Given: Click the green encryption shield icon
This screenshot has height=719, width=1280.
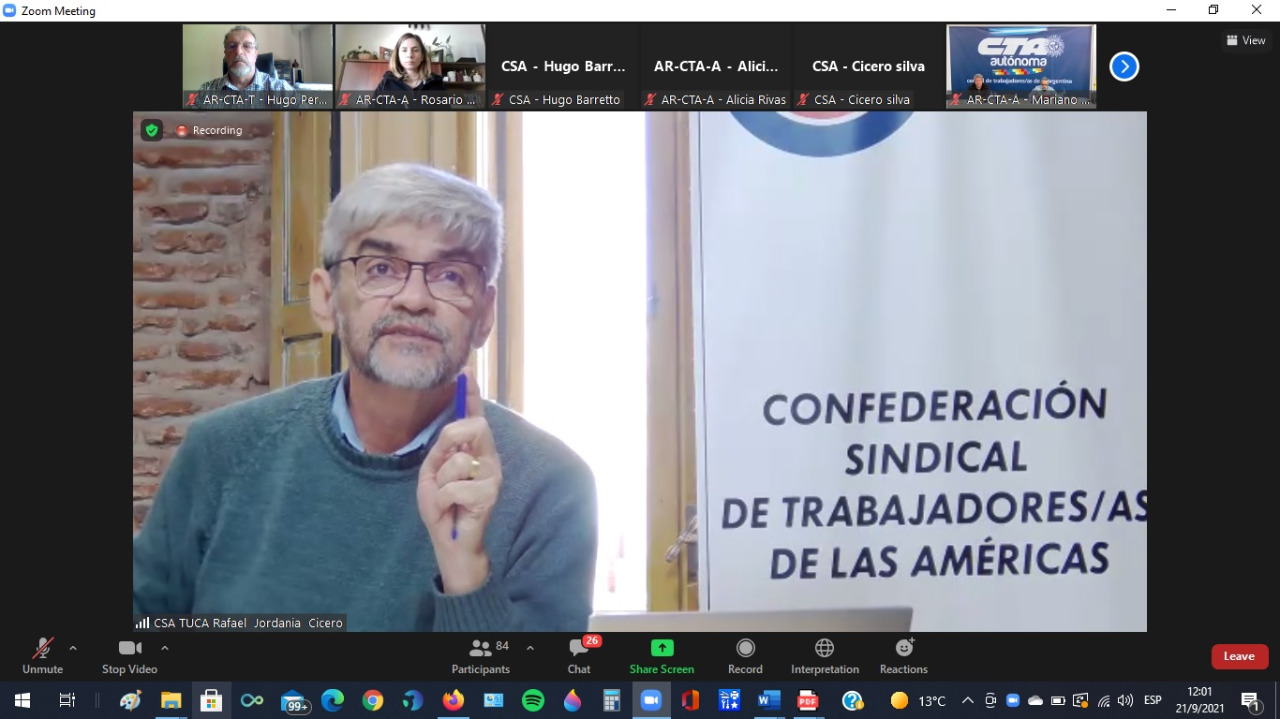Looking at the screenshot, I should [x=151, y=130].
